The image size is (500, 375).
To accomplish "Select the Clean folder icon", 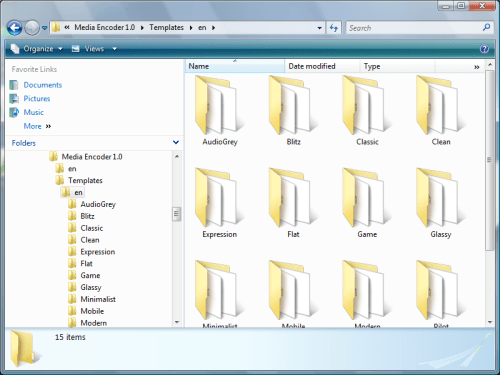I will click(x=441, y=105).
